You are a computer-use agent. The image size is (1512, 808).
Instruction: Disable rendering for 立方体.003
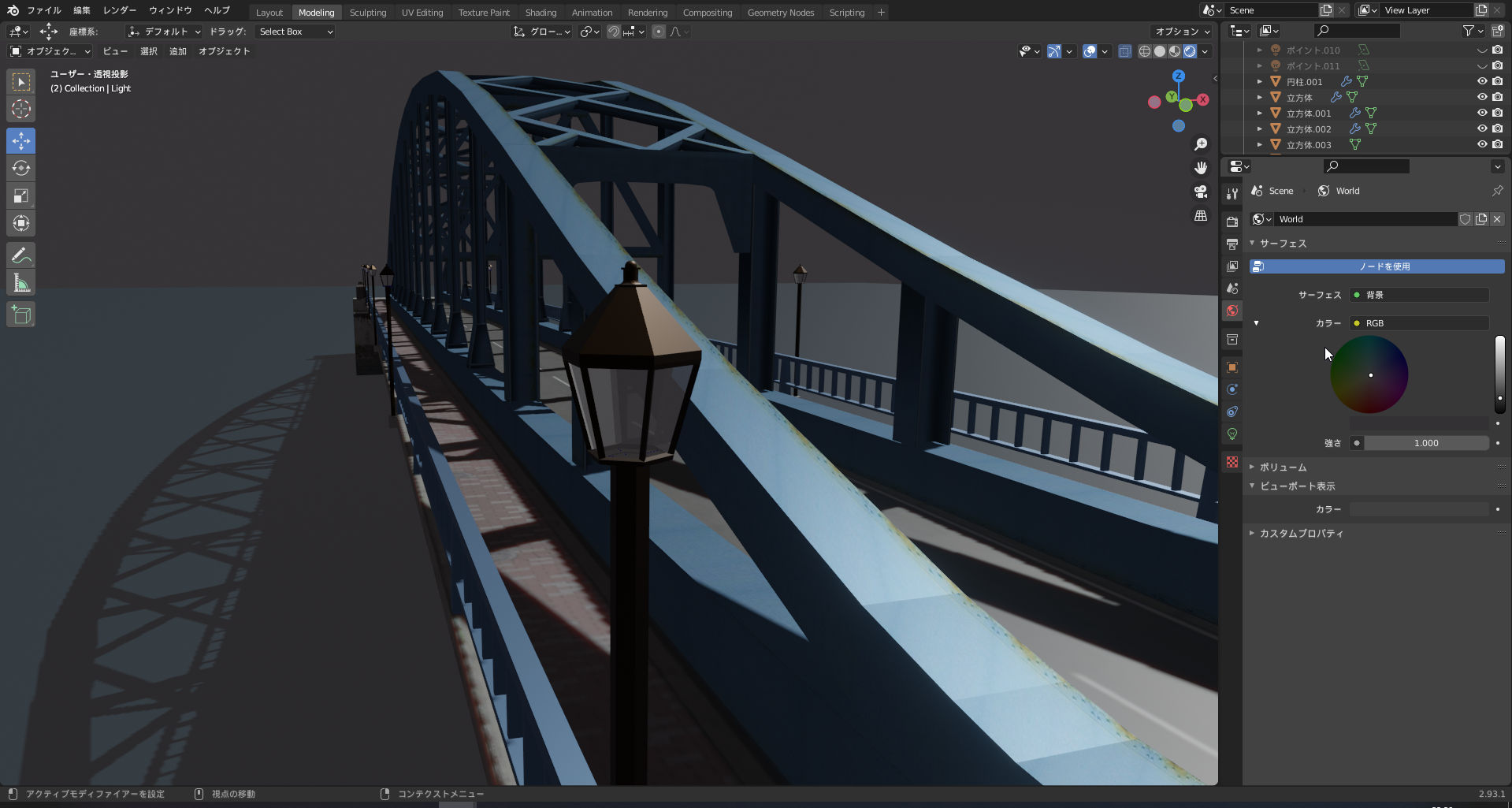click(x=1498, y=144)
